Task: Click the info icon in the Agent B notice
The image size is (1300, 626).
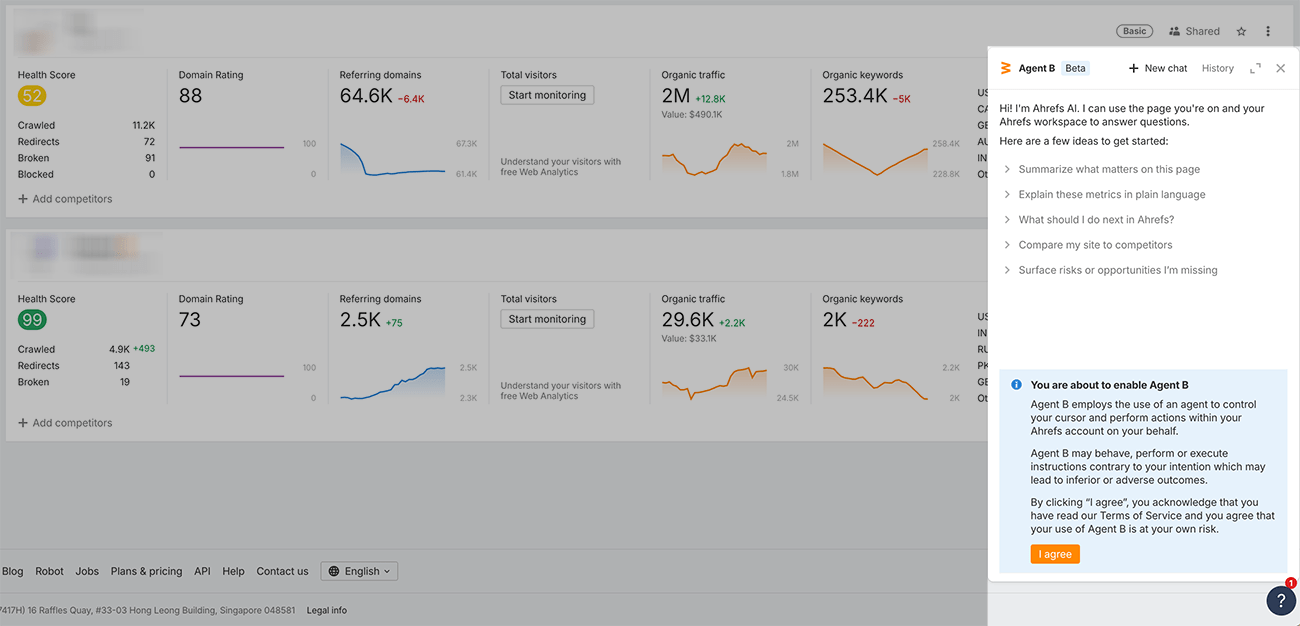Action: pos(1016,384)
